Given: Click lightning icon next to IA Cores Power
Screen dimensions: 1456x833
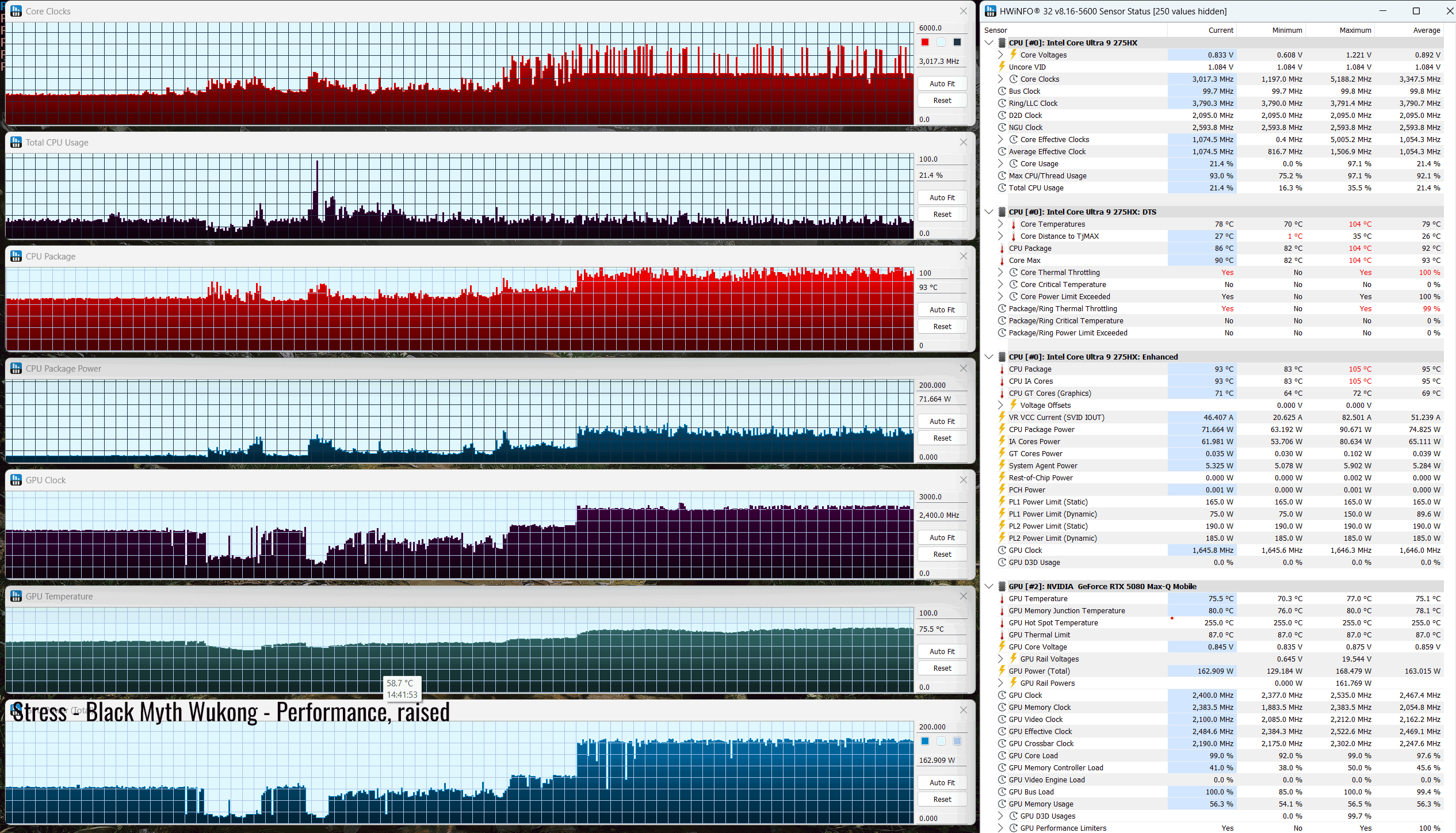Looking at the screenshot, I should click(x=1002, y=441).
